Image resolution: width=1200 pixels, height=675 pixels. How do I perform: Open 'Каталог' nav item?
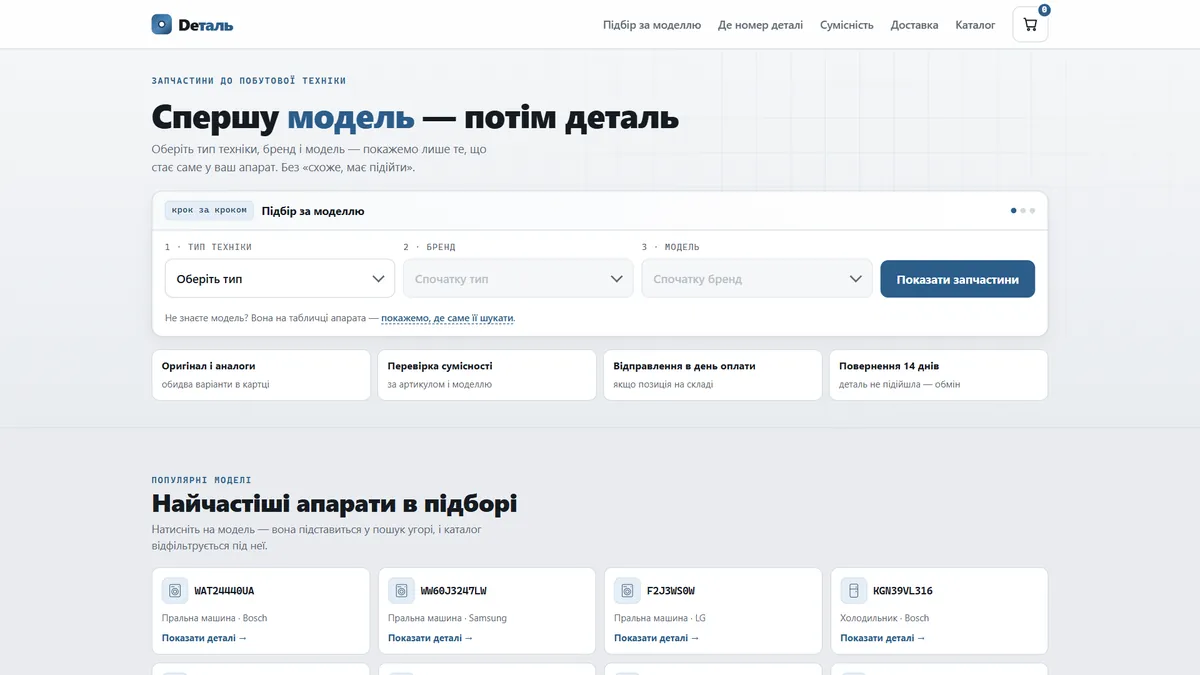(x=975, y=25)
